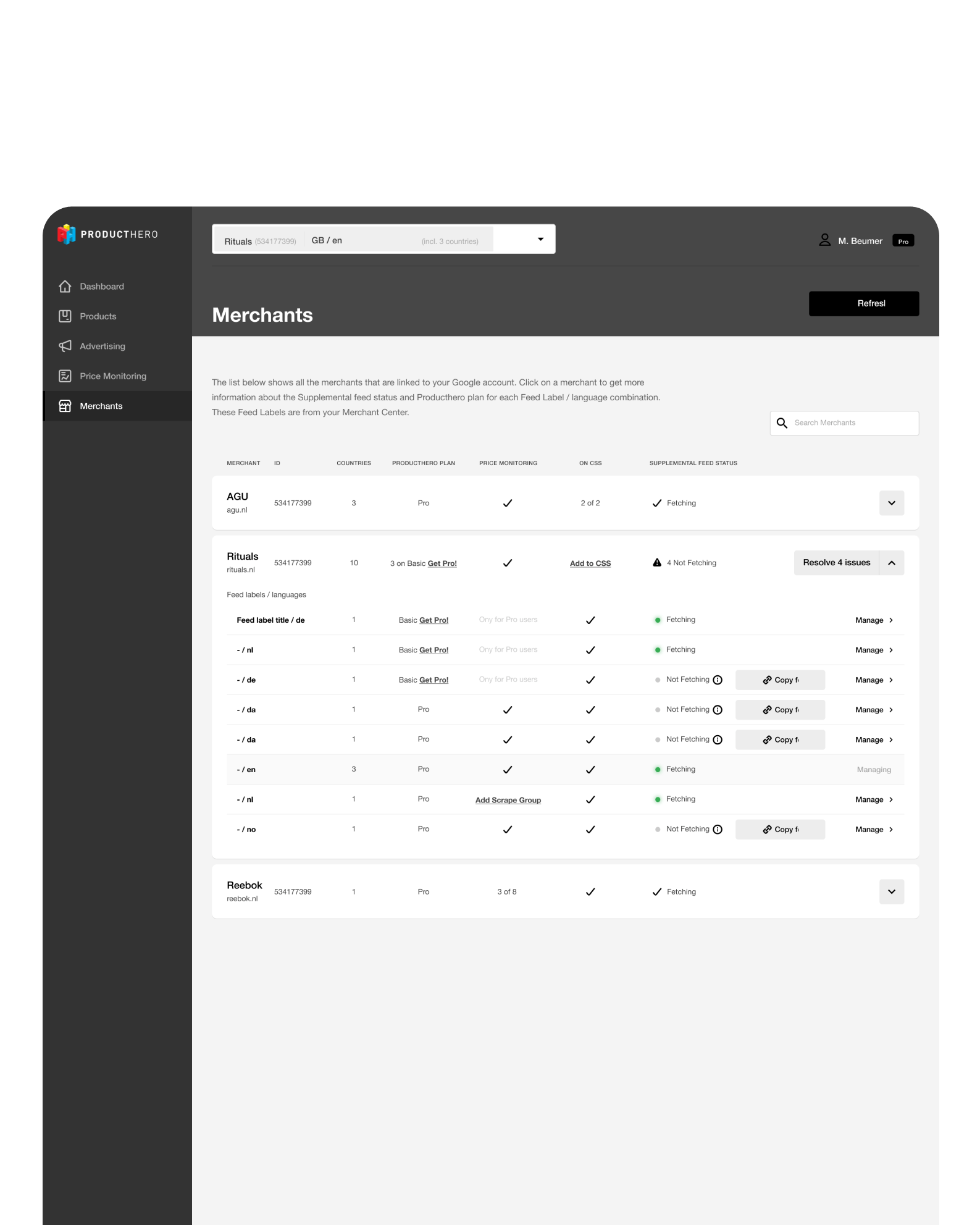The image size is (980, 1225).
Task: Click Reebok merchant name
Action: click(245, 885)
